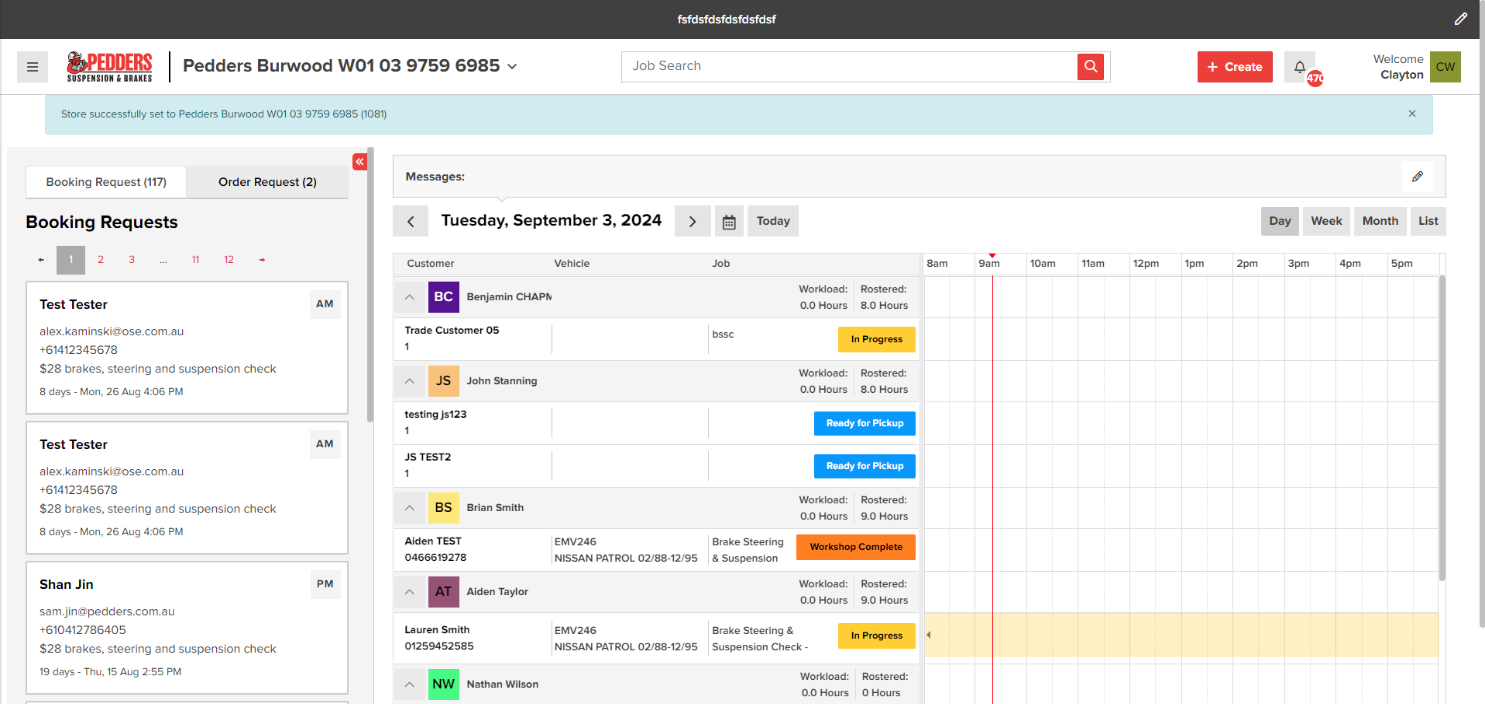This screenshot has width=1485, height=704.
Task: Switch to the Order Request tab
Action: tap(267, 182)
